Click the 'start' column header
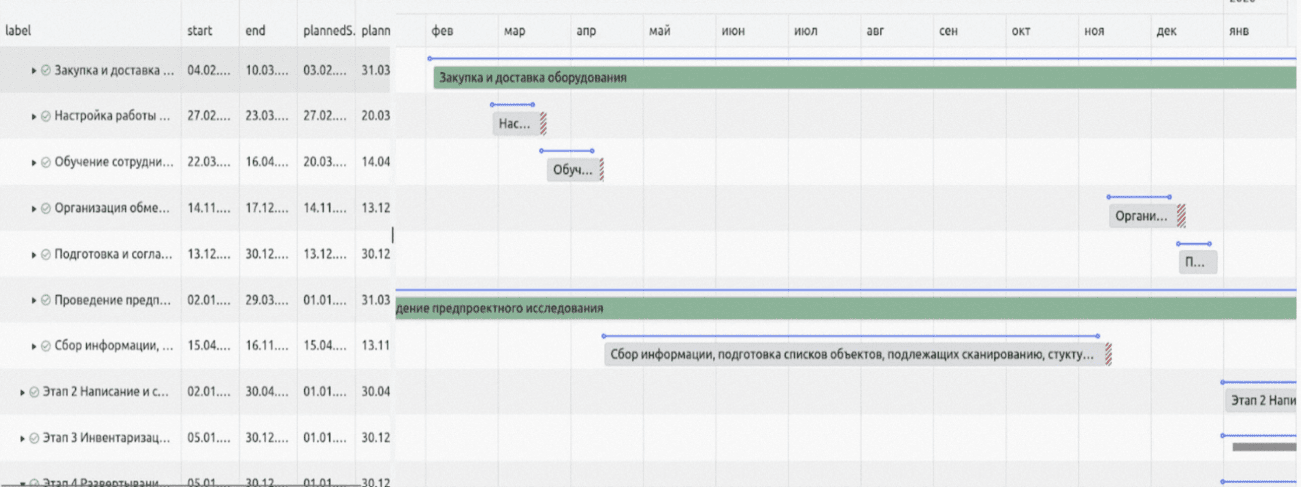The width and height of the screenshot is (1301, 487). [199, 31]
